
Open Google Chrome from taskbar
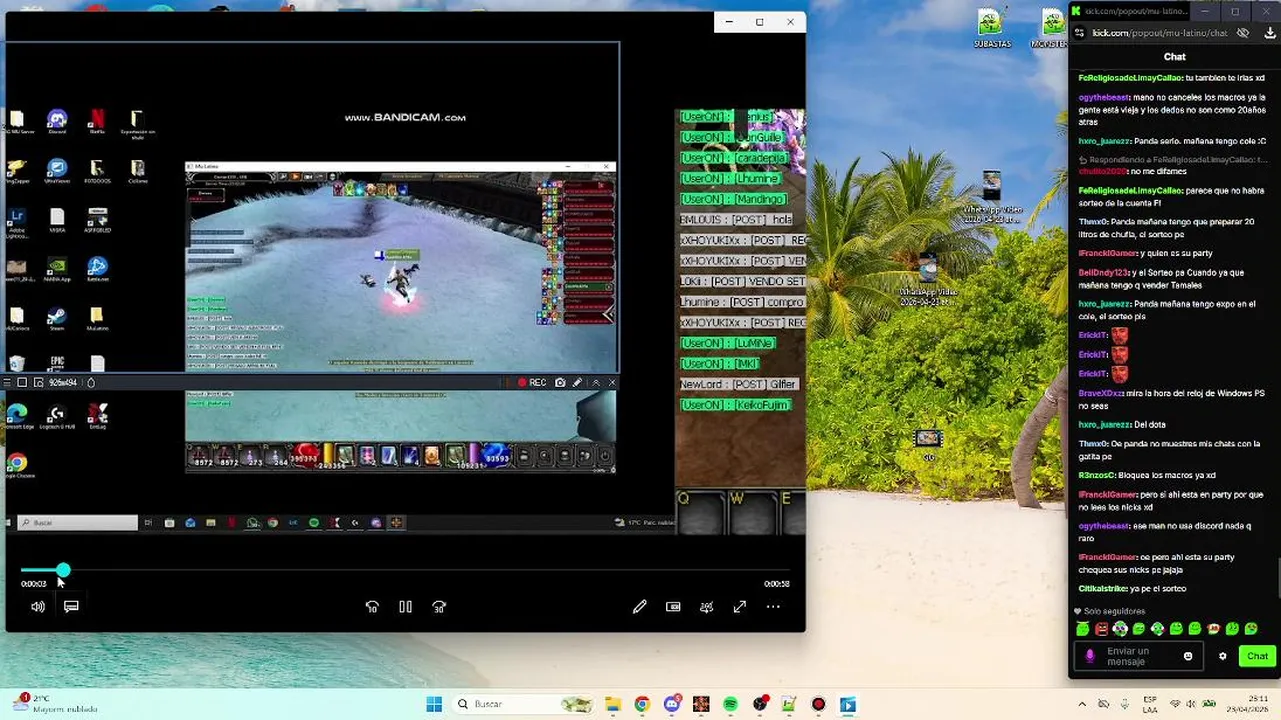(642, 704)
